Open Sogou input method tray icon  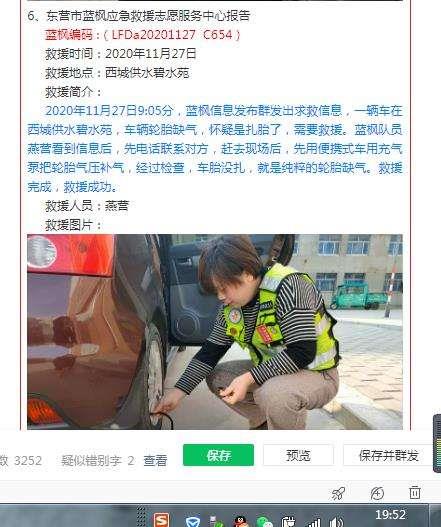pos(161,520)
